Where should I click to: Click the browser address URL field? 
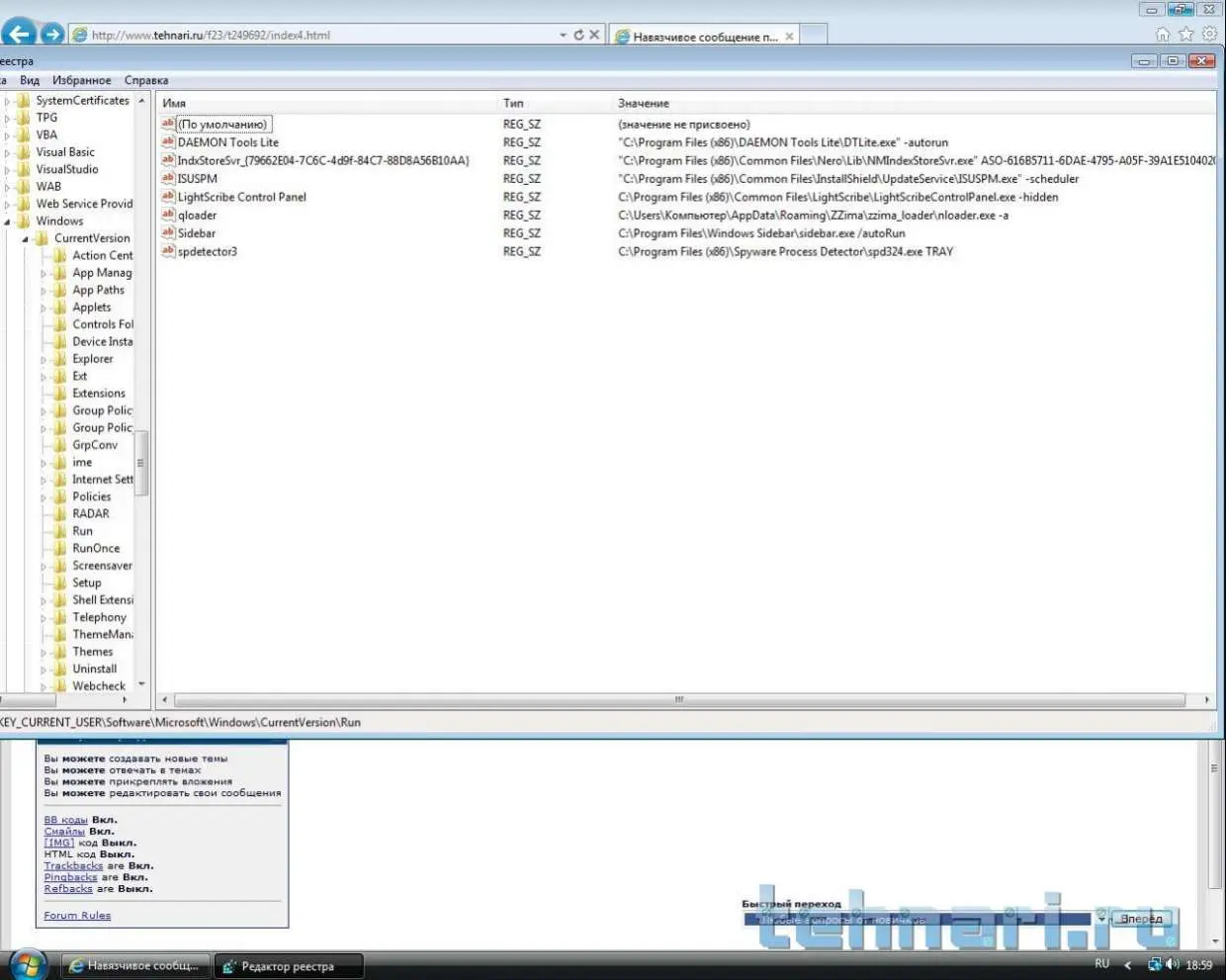pos(316,35)
